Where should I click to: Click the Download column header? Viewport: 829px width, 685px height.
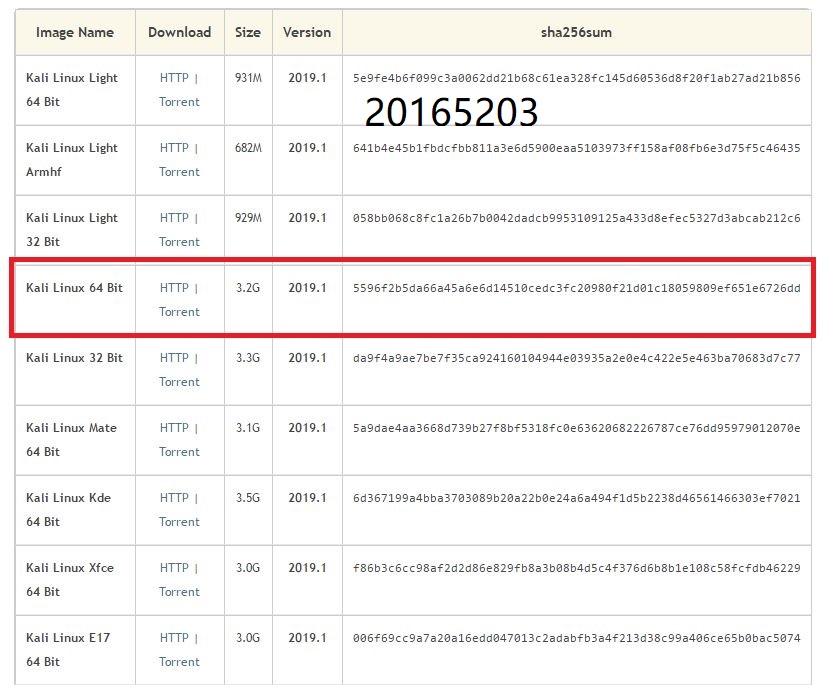(180, 32)
